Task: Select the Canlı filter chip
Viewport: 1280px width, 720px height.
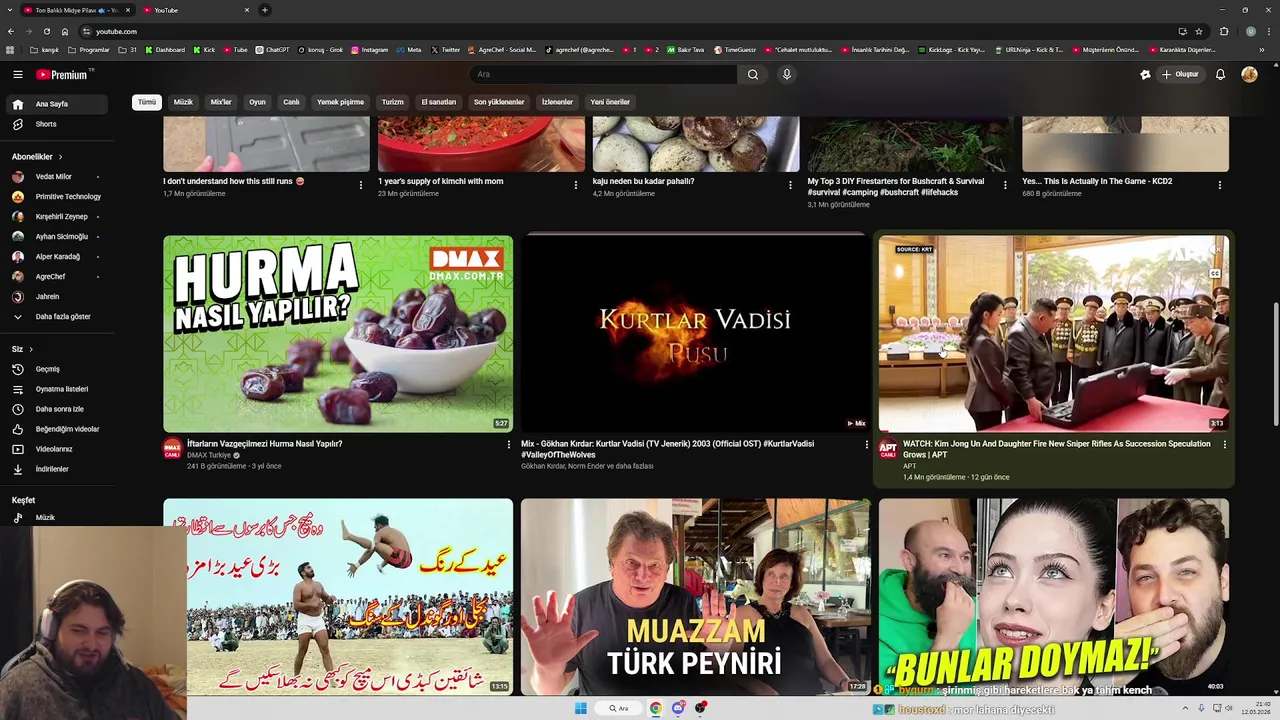Action: pyautogui.click(x=291, y=102)
